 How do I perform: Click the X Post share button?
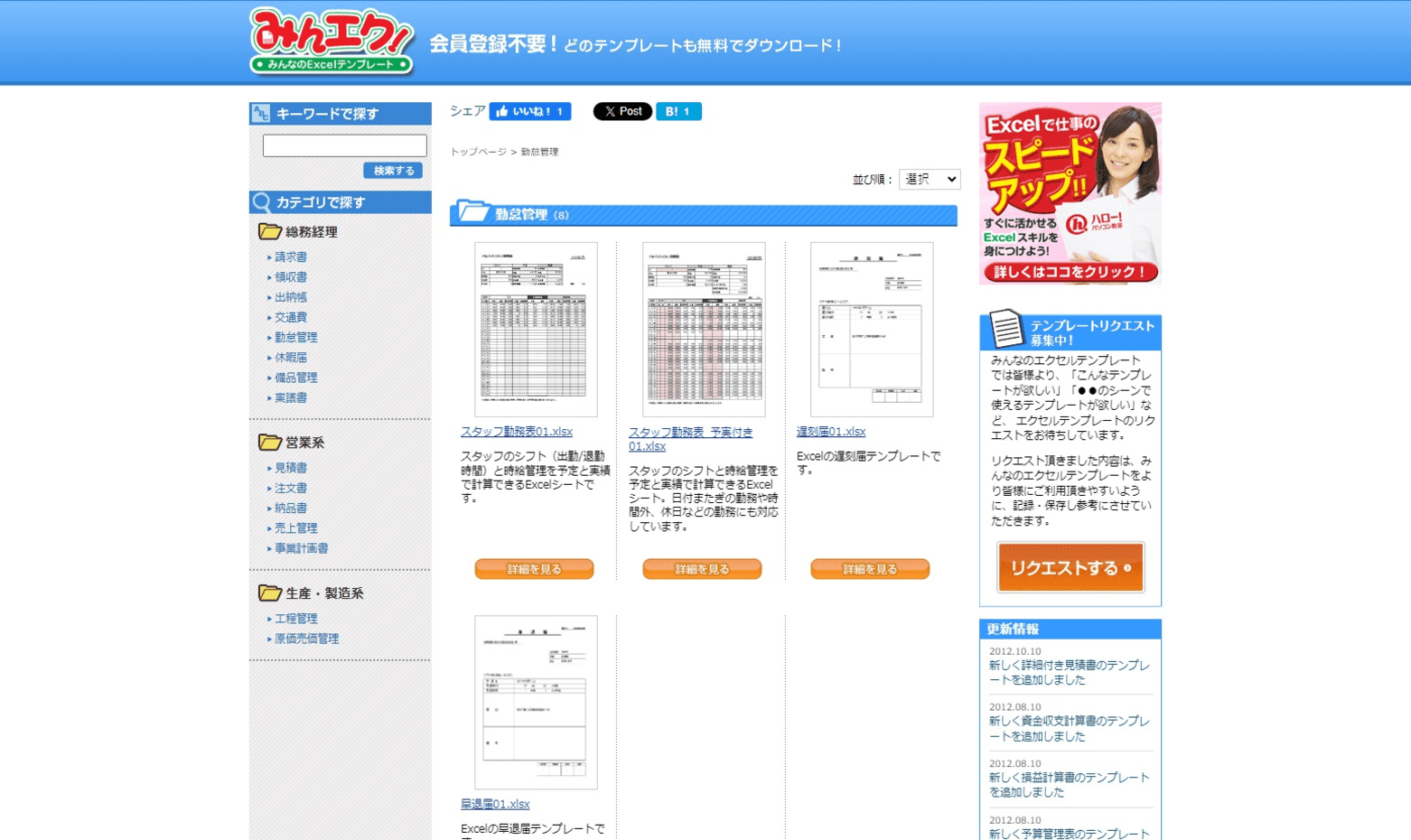click(x=621, y=111)
